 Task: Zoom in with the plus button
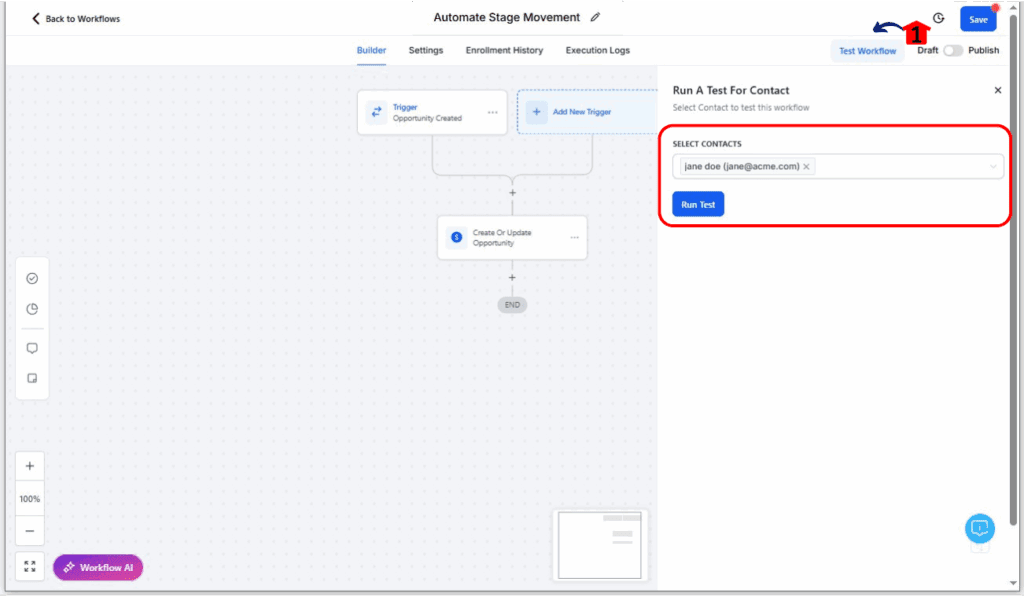[30, 466]
